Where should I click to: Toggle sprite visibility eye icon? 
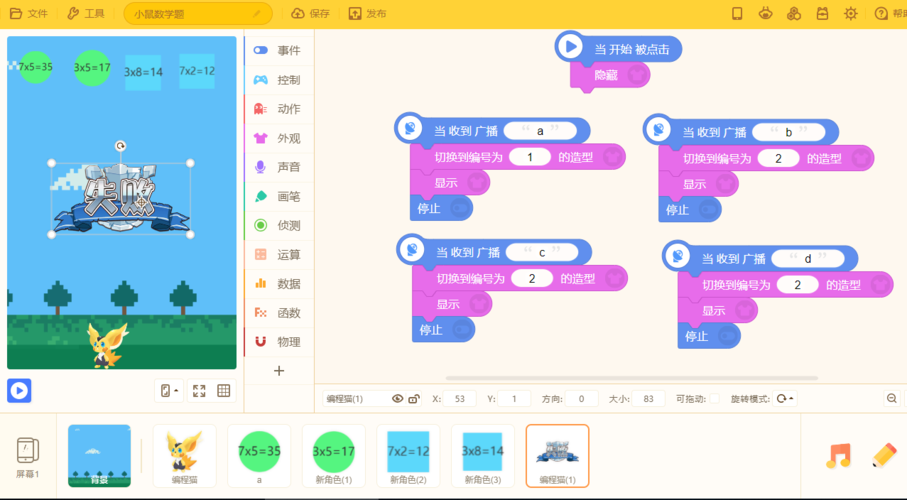pyautogui.click(x=397, y=399)
